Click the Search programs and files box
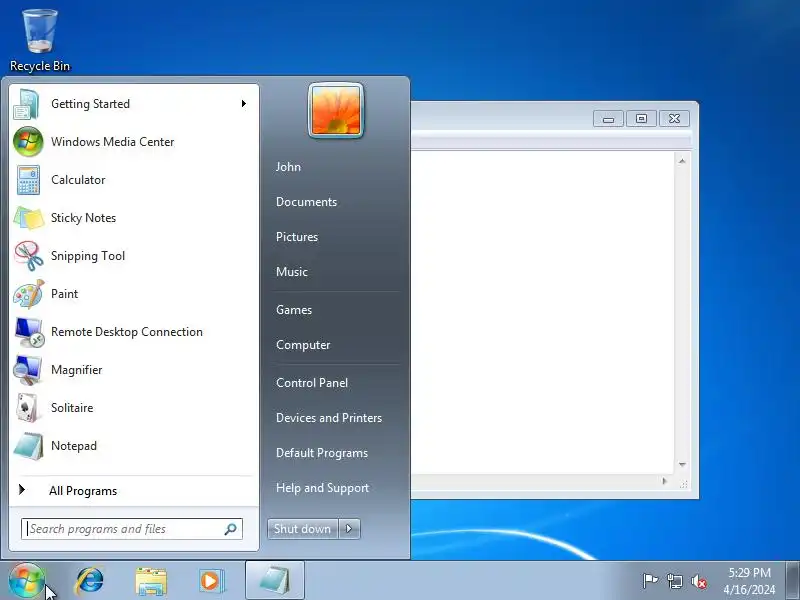The image size is (800, 600). (x=131, y=529)
